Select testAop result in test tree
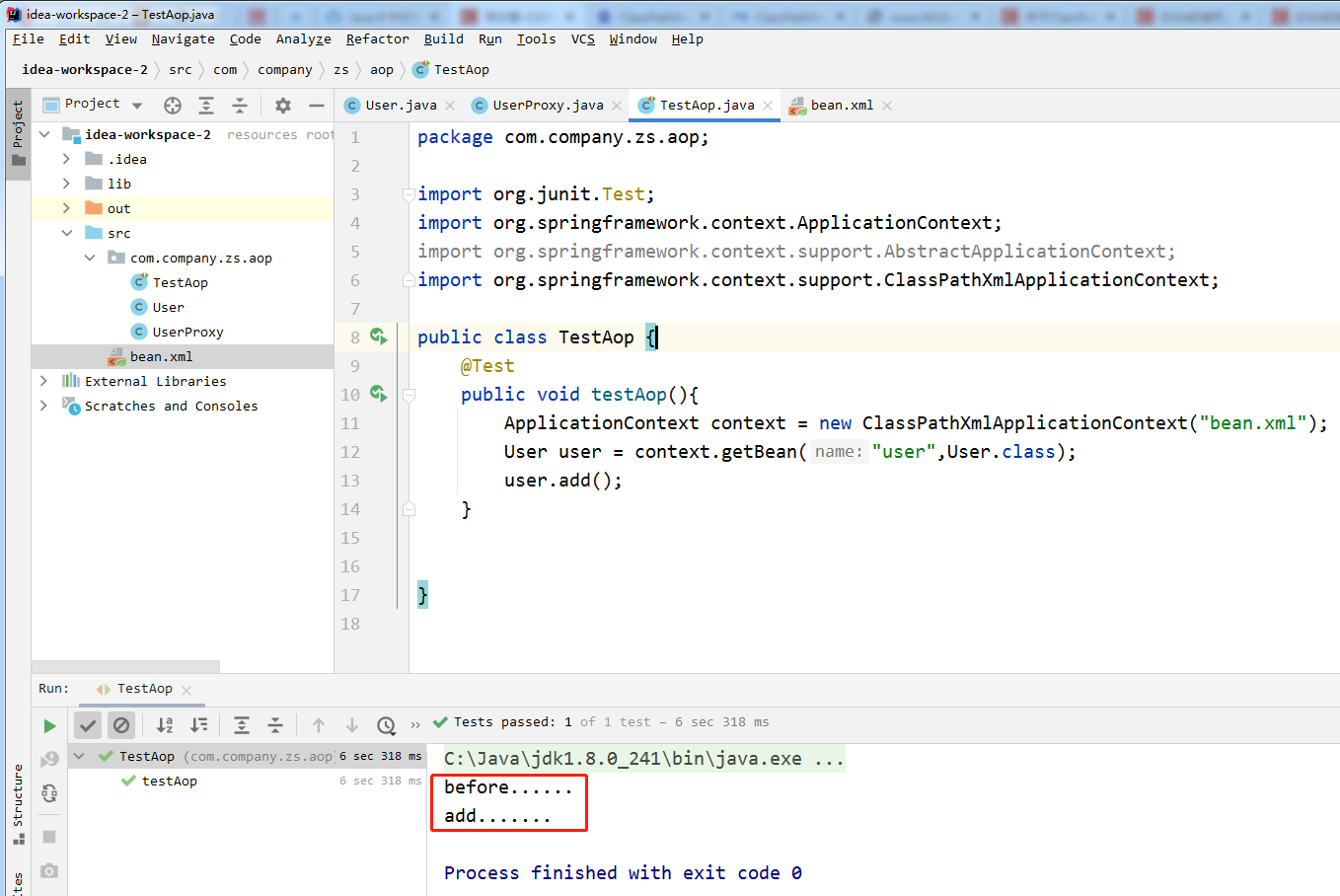 tap(169, 781)
